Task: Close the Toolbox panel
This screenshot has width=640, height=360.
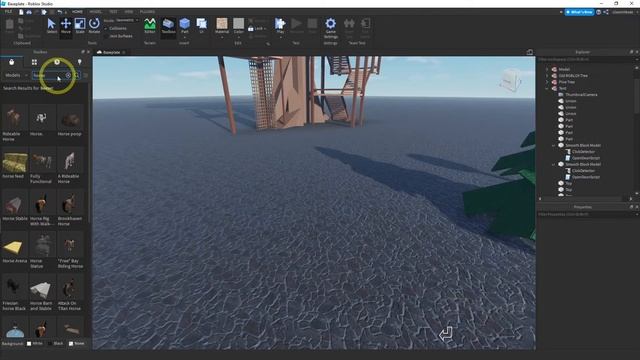Action: [88, 52]
